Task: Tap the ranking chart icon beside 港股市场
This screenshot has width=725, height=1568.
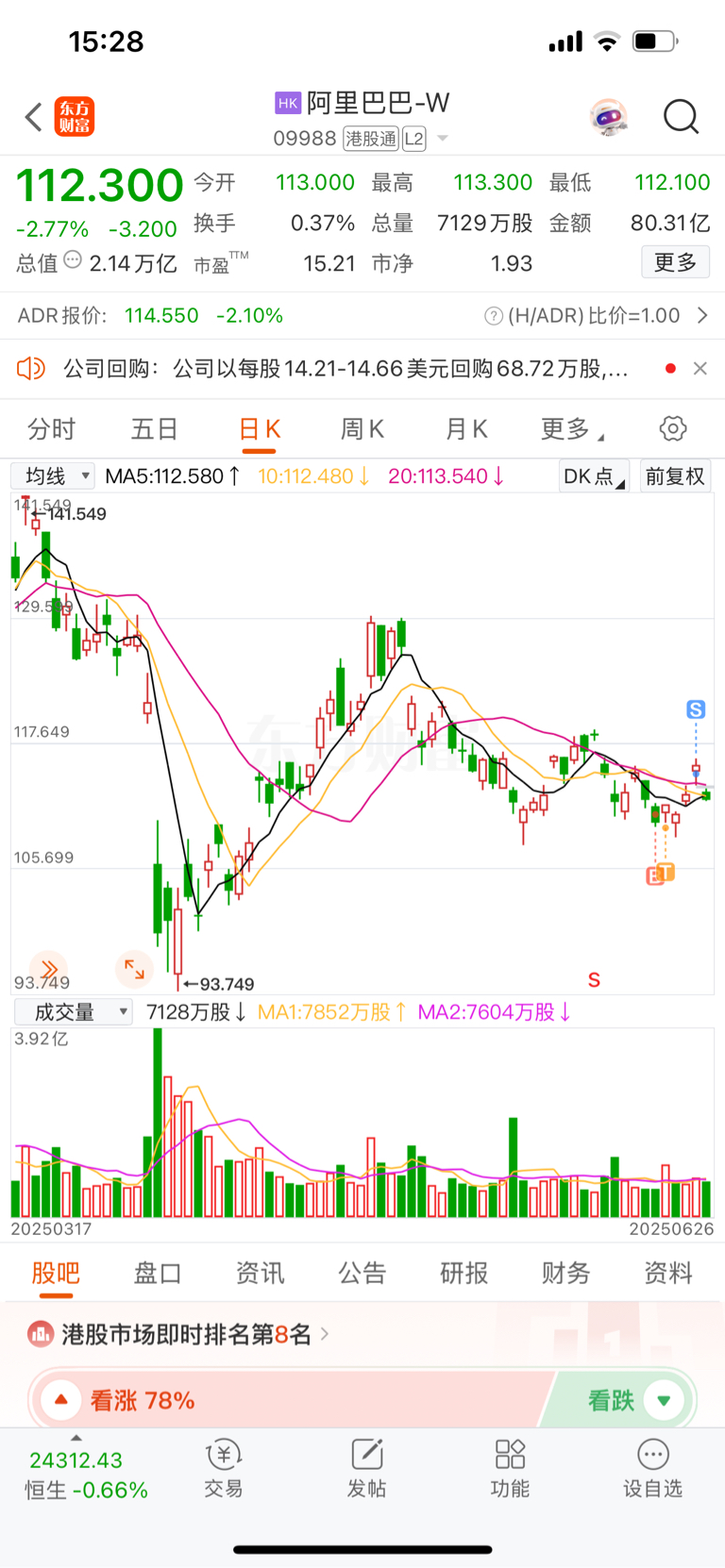Action: coord(41,1334)
